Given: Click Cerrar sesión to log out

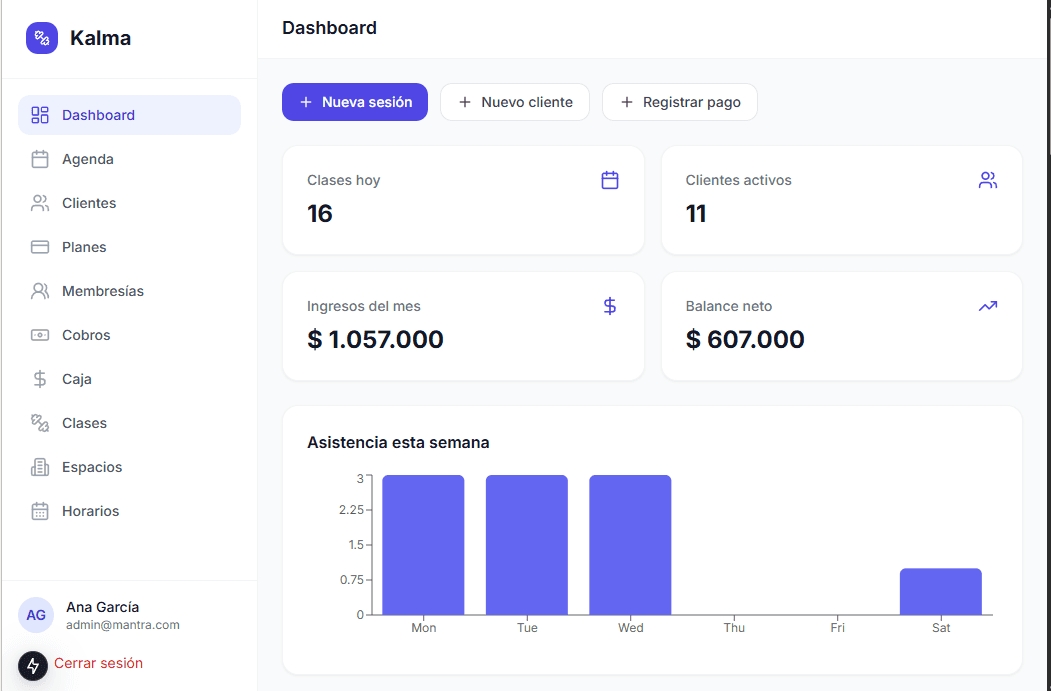Looking at the screenshot, I should click(x=99, y=663).
